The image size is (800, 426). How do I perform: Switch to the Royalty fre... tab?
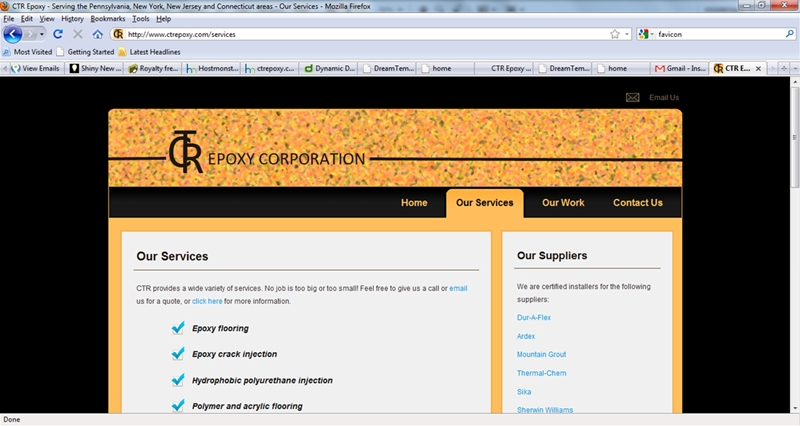153,68
